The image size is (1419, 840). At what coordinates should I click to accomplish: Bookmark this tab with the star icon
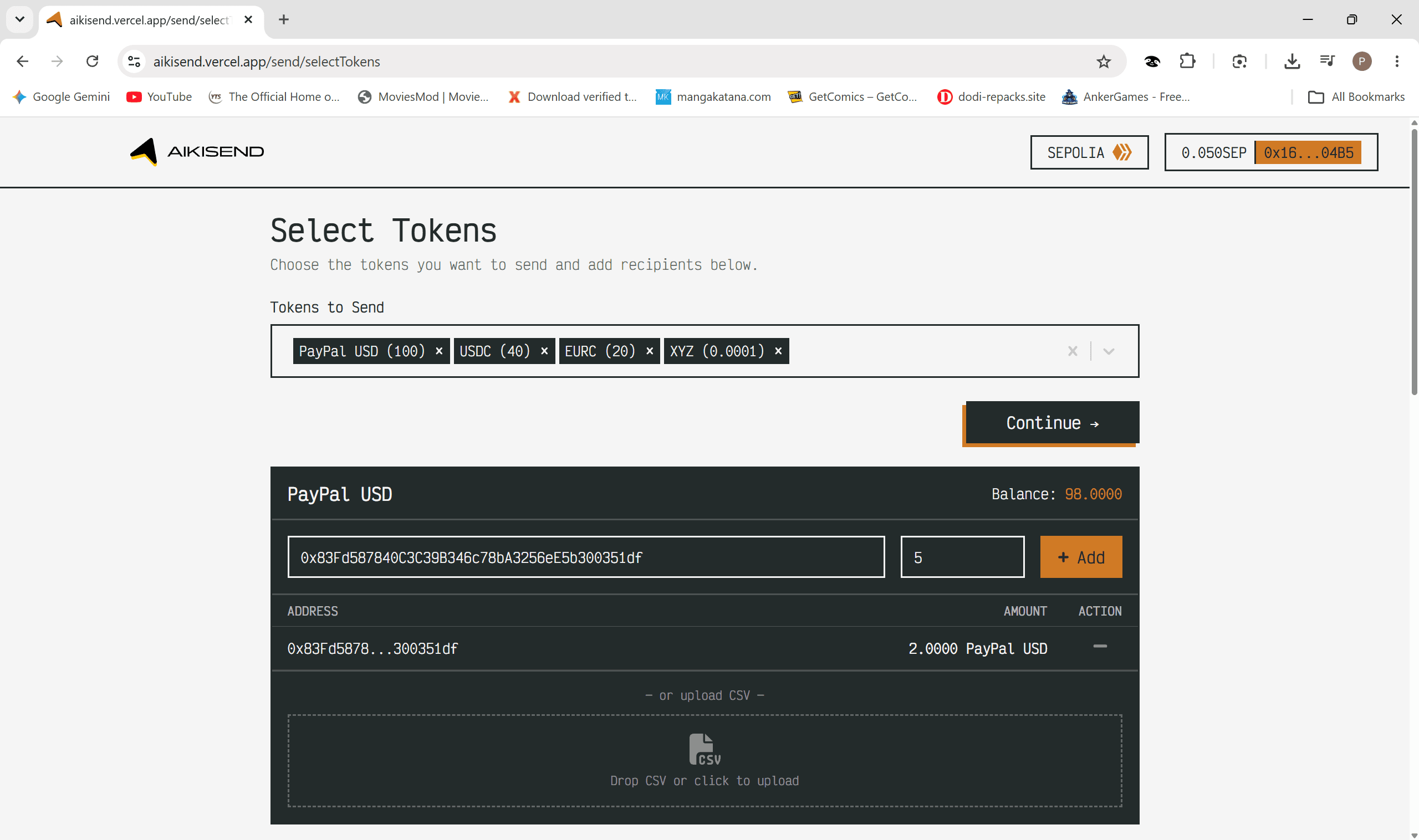pyautogui.click(x=1104, y=61)
